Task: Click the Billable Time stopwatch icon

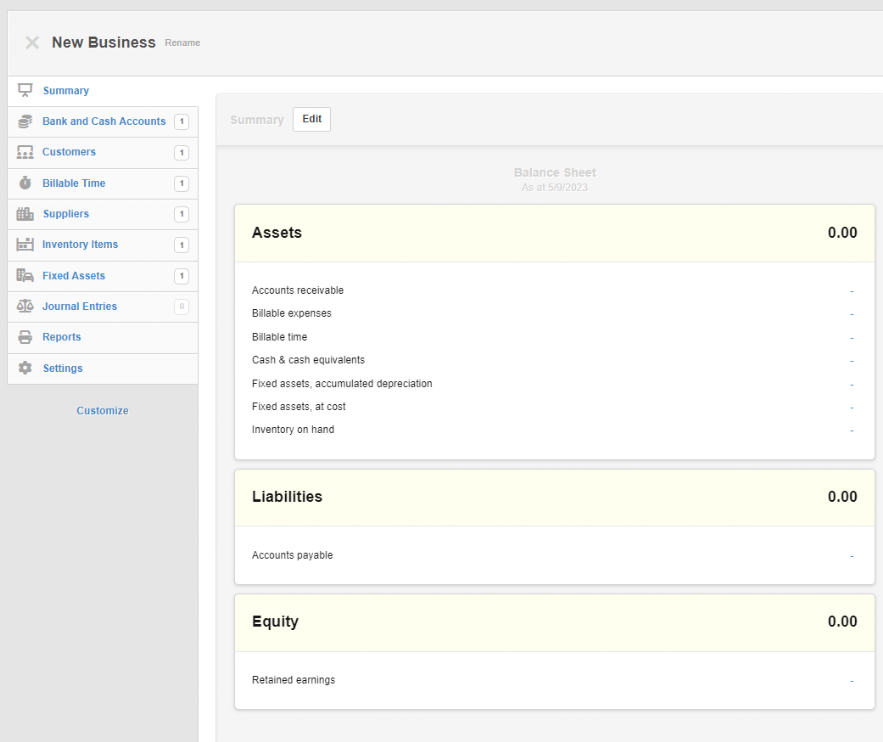Action: coord(25,183)
